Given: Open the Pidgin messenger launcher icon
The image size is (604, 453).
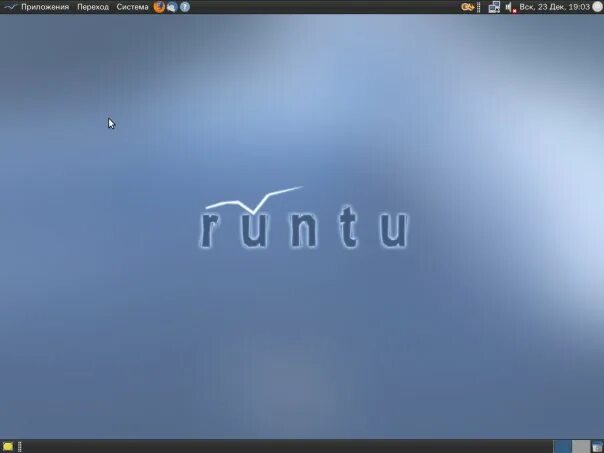Looking at the screenshot, I should tap(172, 7).
